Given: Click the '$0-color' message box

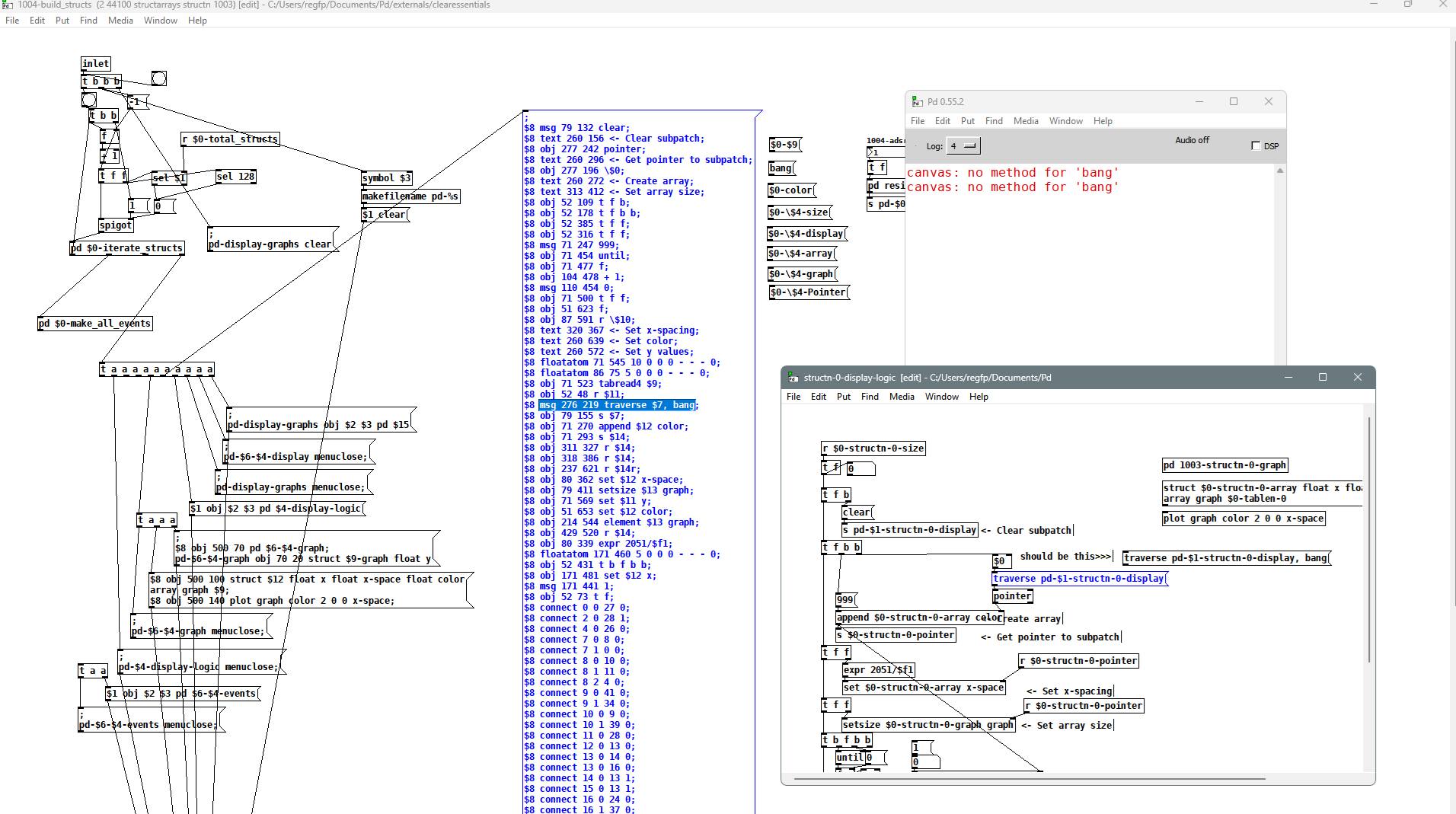Looking at the screenshot, I should tap(792, 190).
